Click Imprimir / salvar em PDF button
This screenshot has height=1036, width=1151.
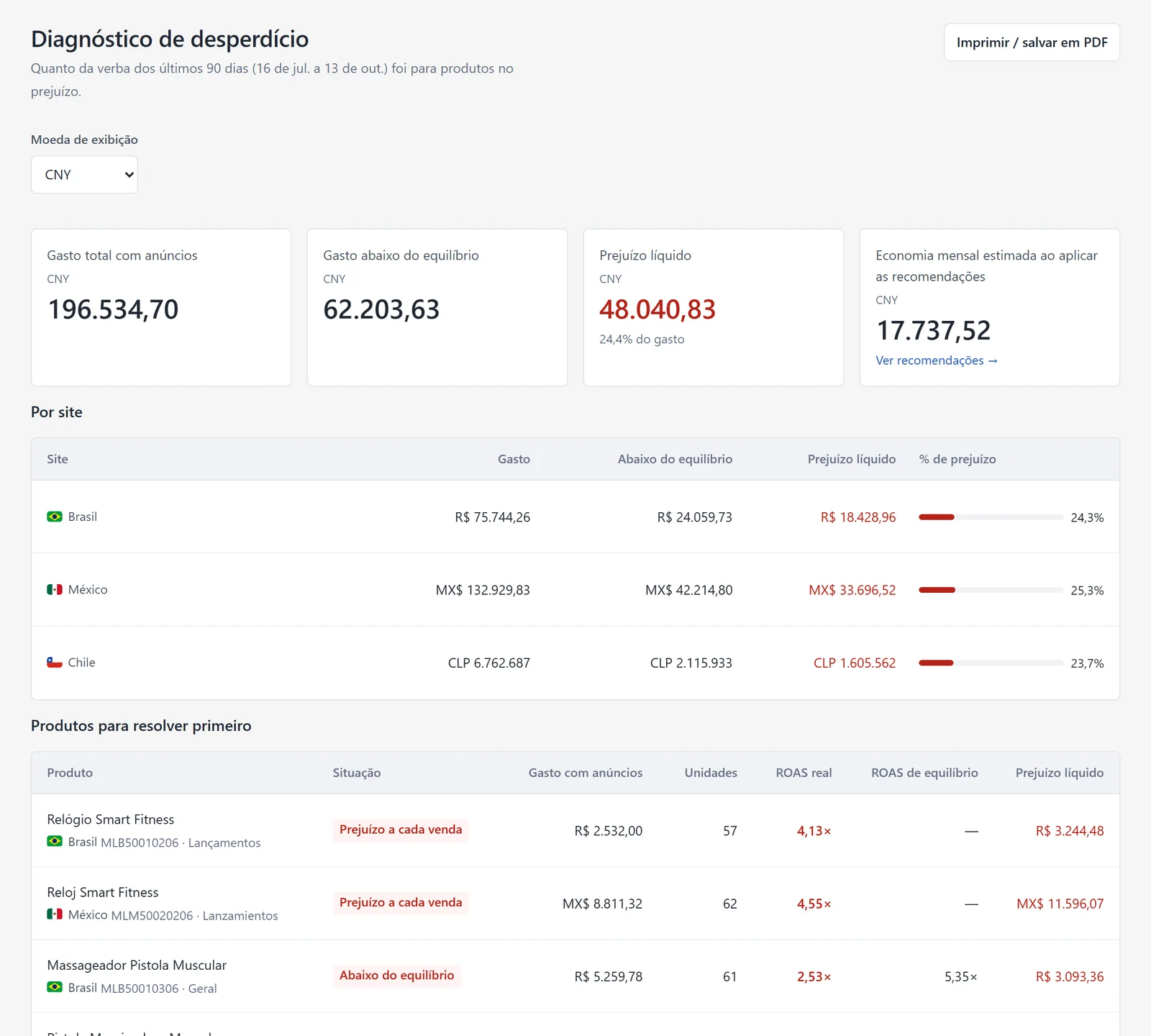(1032, 42)
